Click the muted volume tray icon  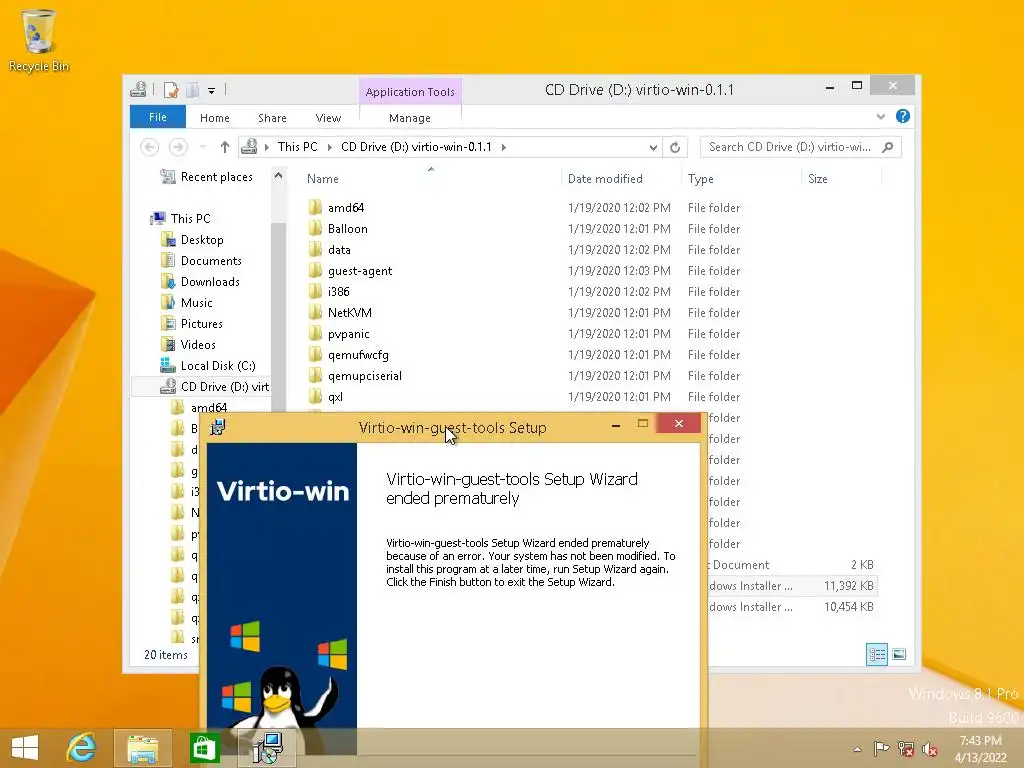pyautogui.click(x=930, y=749)
